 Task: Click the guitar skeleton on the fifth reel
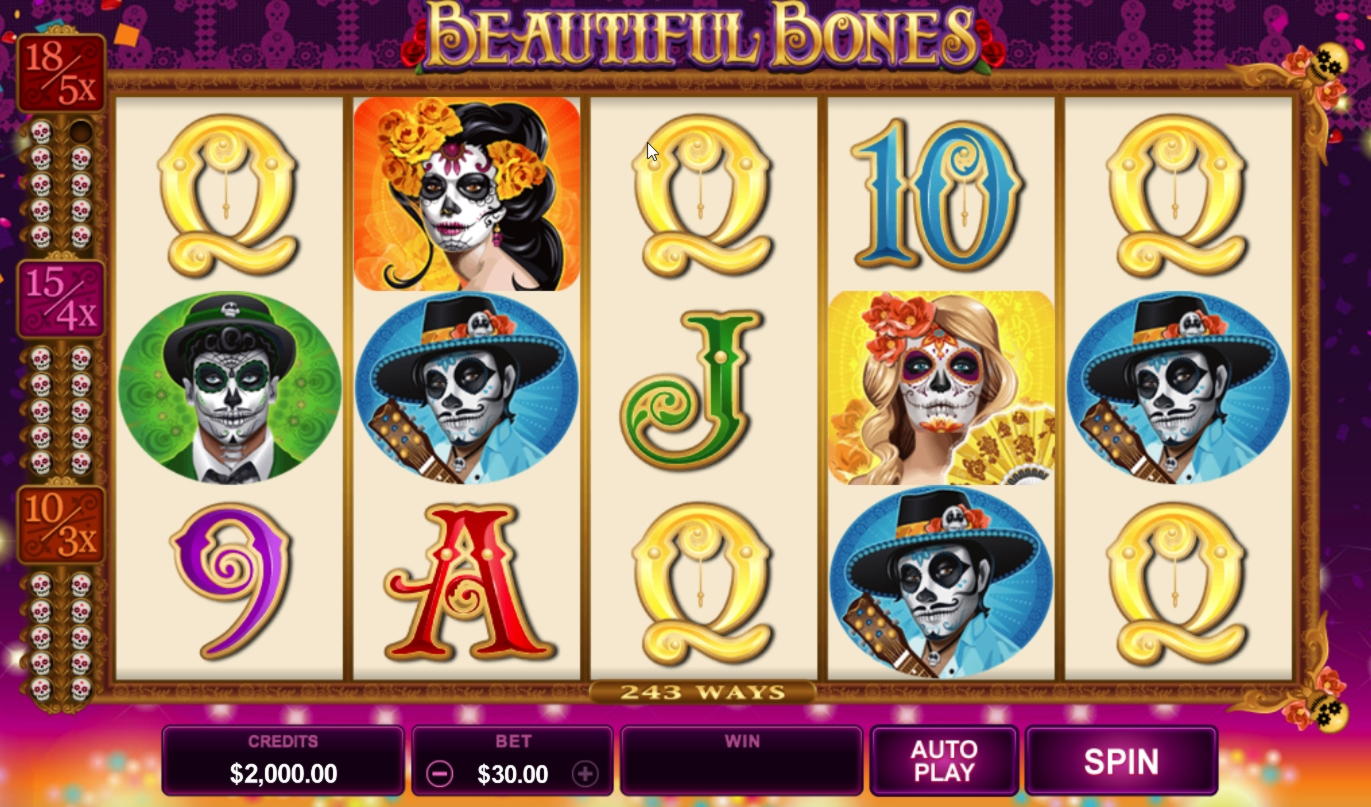(1178, 388)
